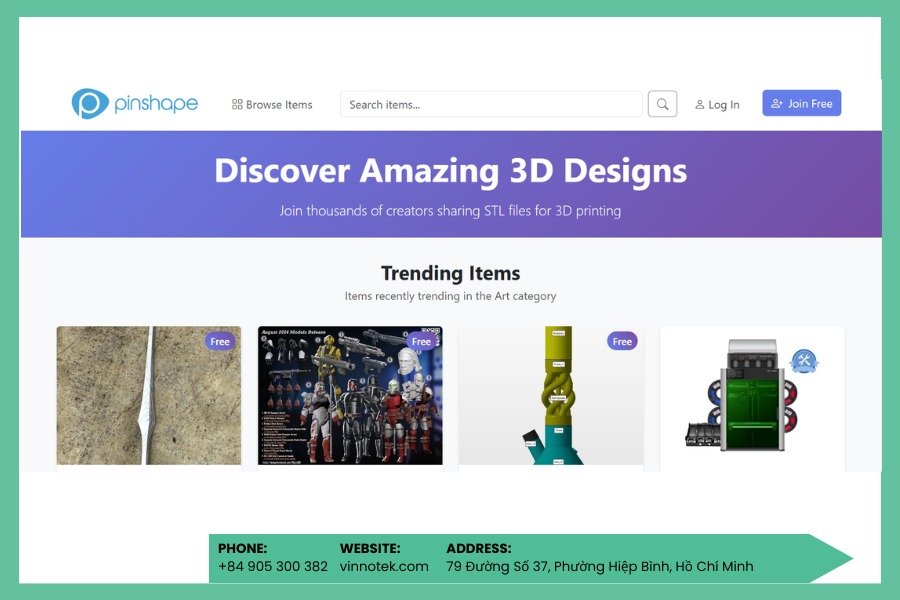Click the magnifying glass search button

pyautogui.click(x=662, y=104)
